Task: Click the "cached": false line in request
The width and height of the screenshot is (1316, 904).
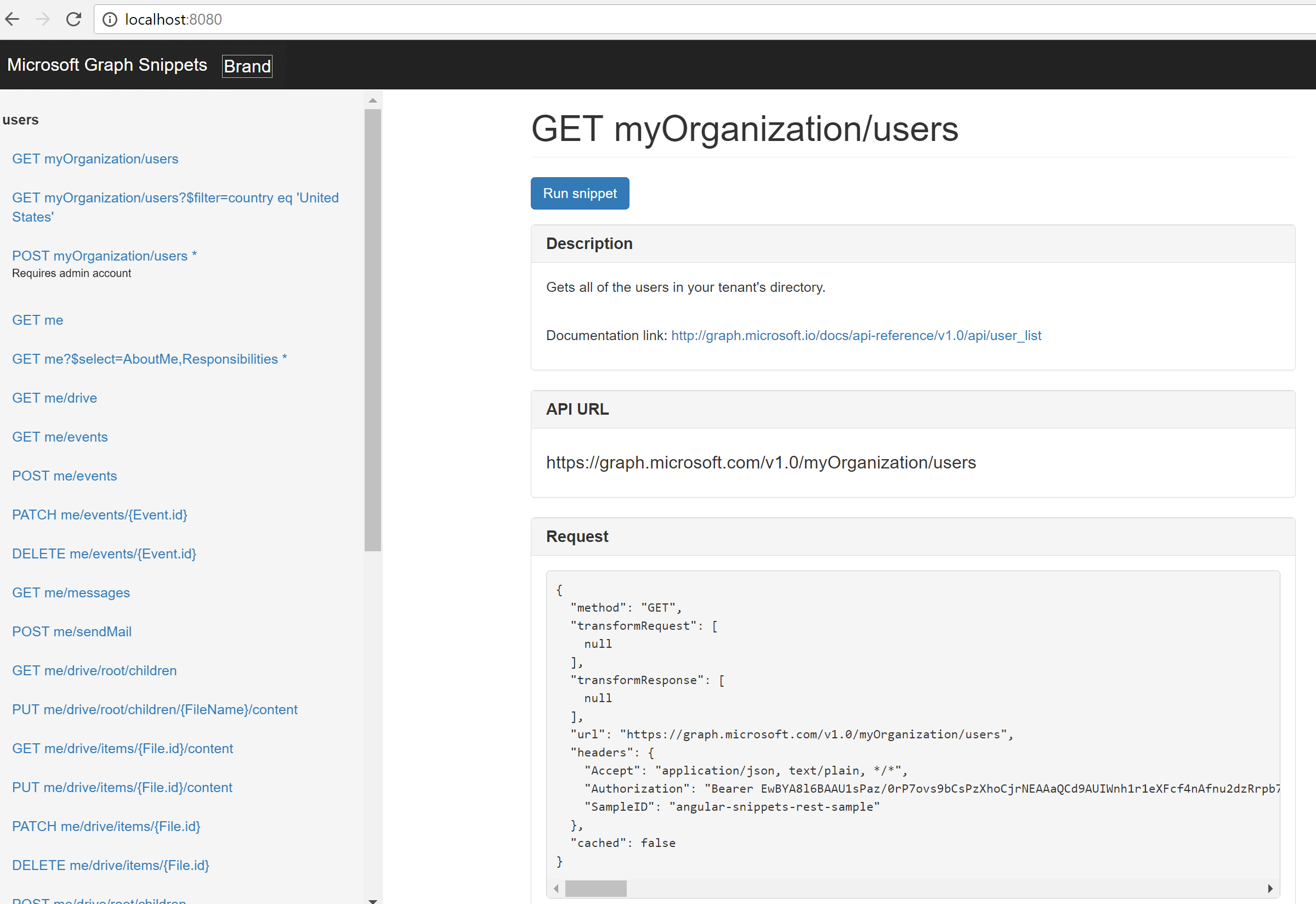Action: (623, 843)
